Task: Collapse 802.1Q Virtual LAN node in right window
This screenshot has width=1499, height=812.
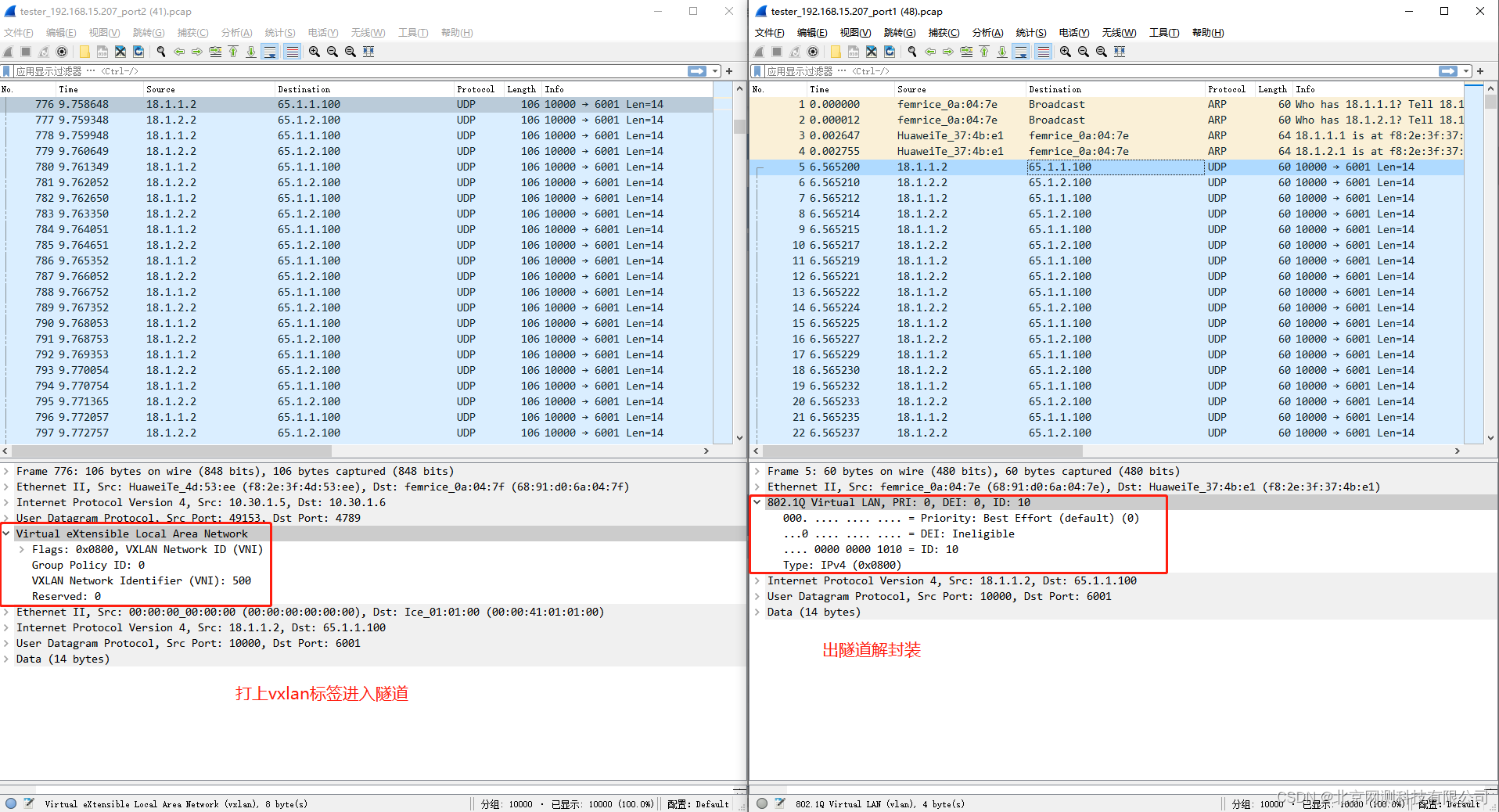Action: click(x=757, y=502)
